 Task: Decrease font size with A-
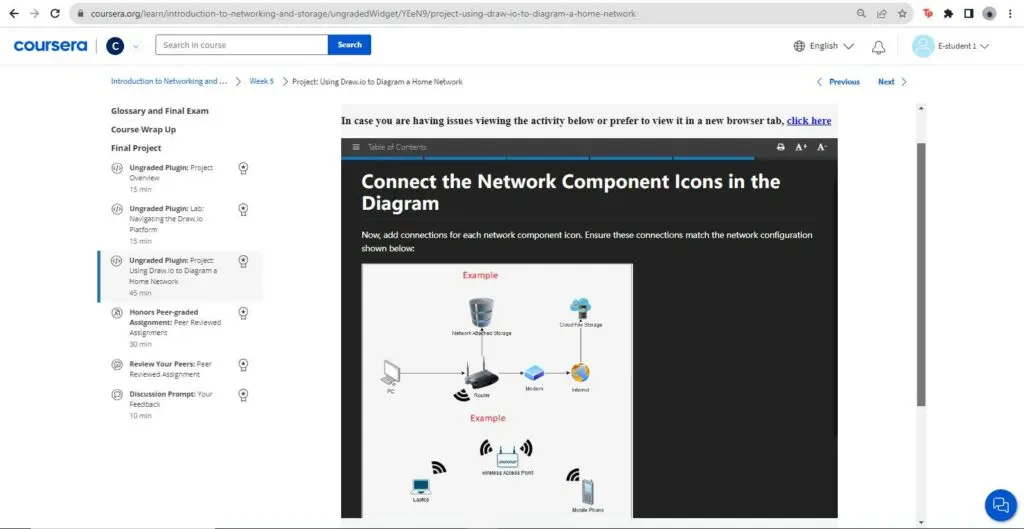click(x=822, y=147)
